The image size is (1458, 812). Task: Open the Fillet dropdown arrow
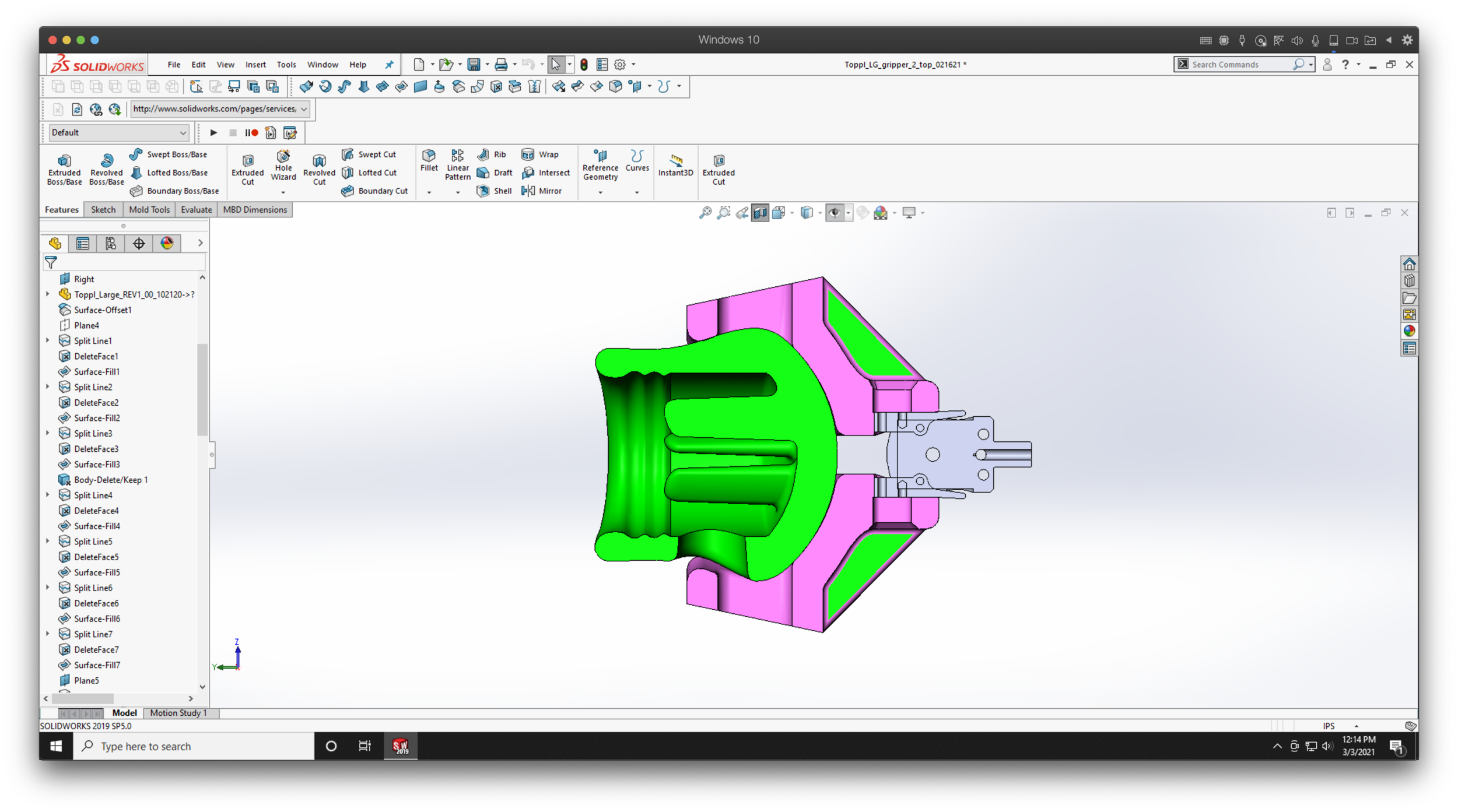[429, 192]
